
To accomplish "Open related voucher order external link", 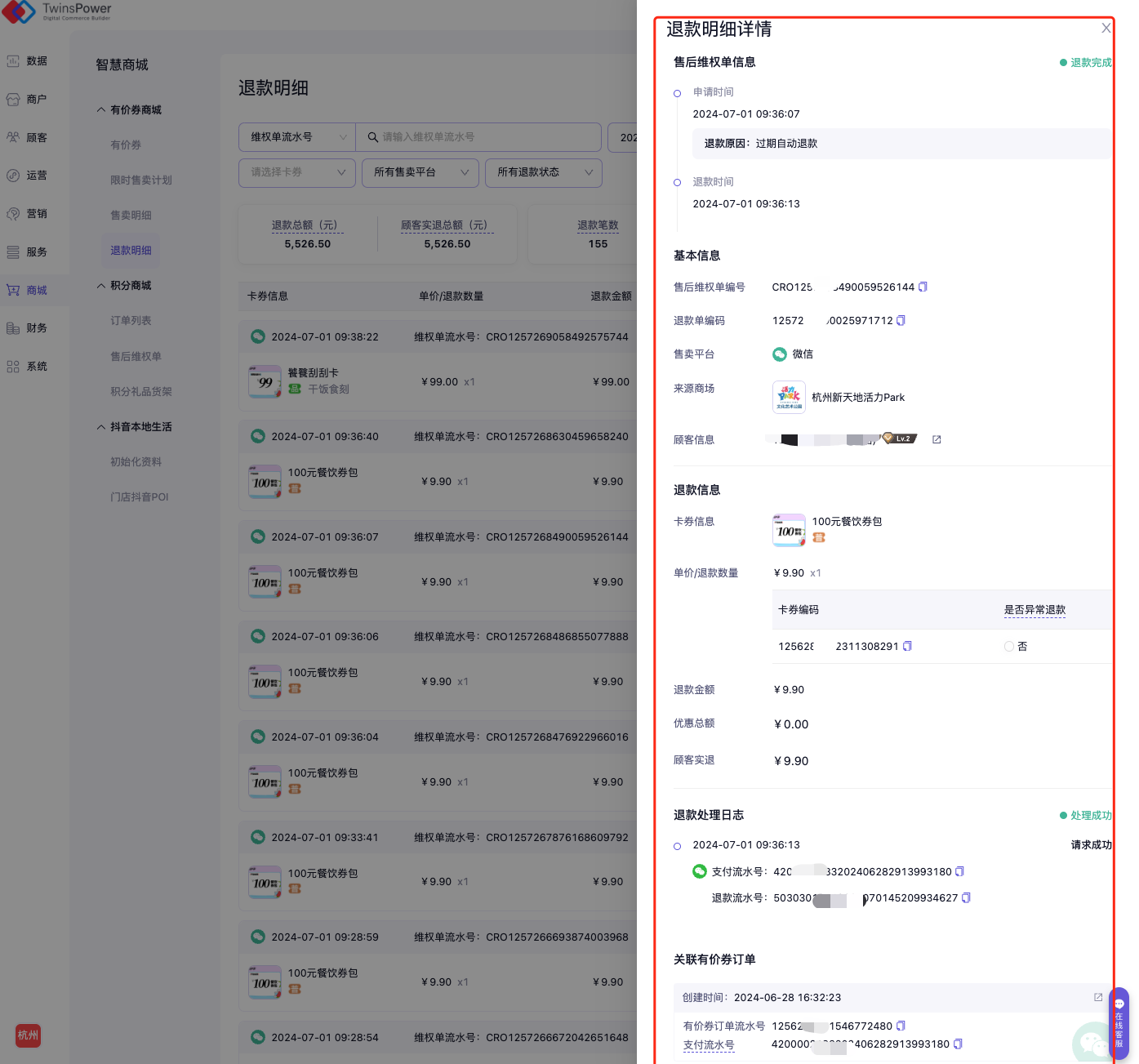I will pos(1098,998).
